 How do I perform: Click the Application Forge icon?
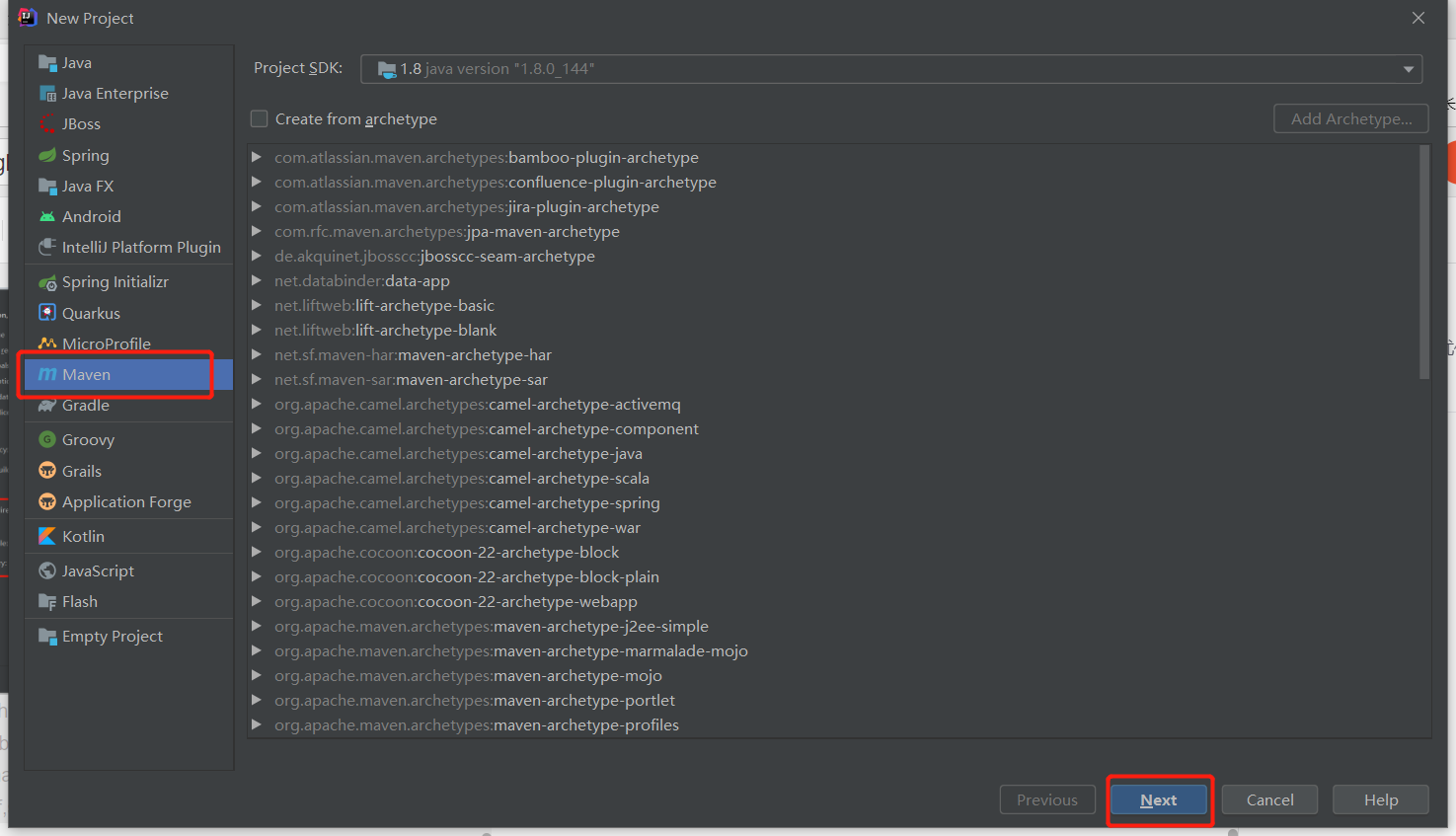(x=47, y=501)
